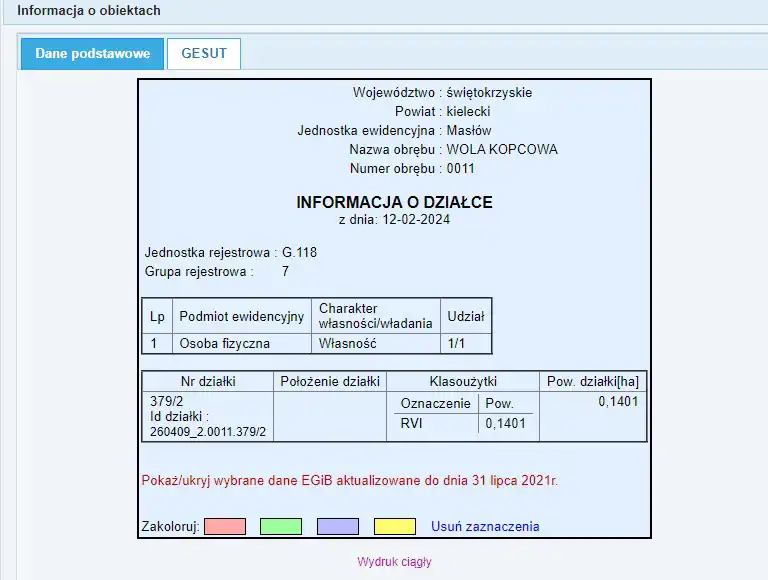Click the Klasoużytki column header
The width and height of the screenshot is (768, 580).
[x=463, y=381]
